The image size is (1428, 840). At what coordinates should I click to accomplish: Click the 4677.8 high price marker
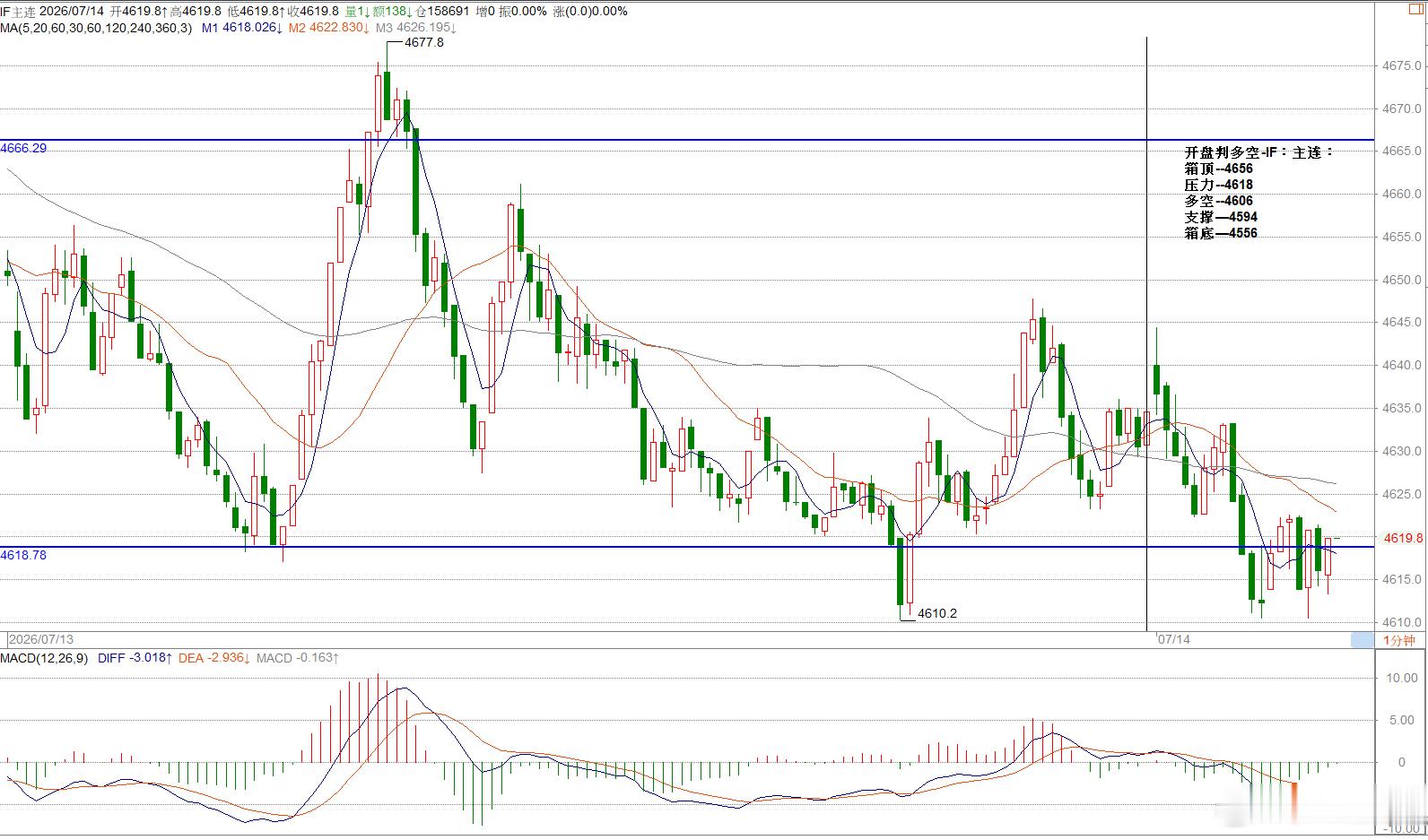pyautogui.click(x=423, y=42)
